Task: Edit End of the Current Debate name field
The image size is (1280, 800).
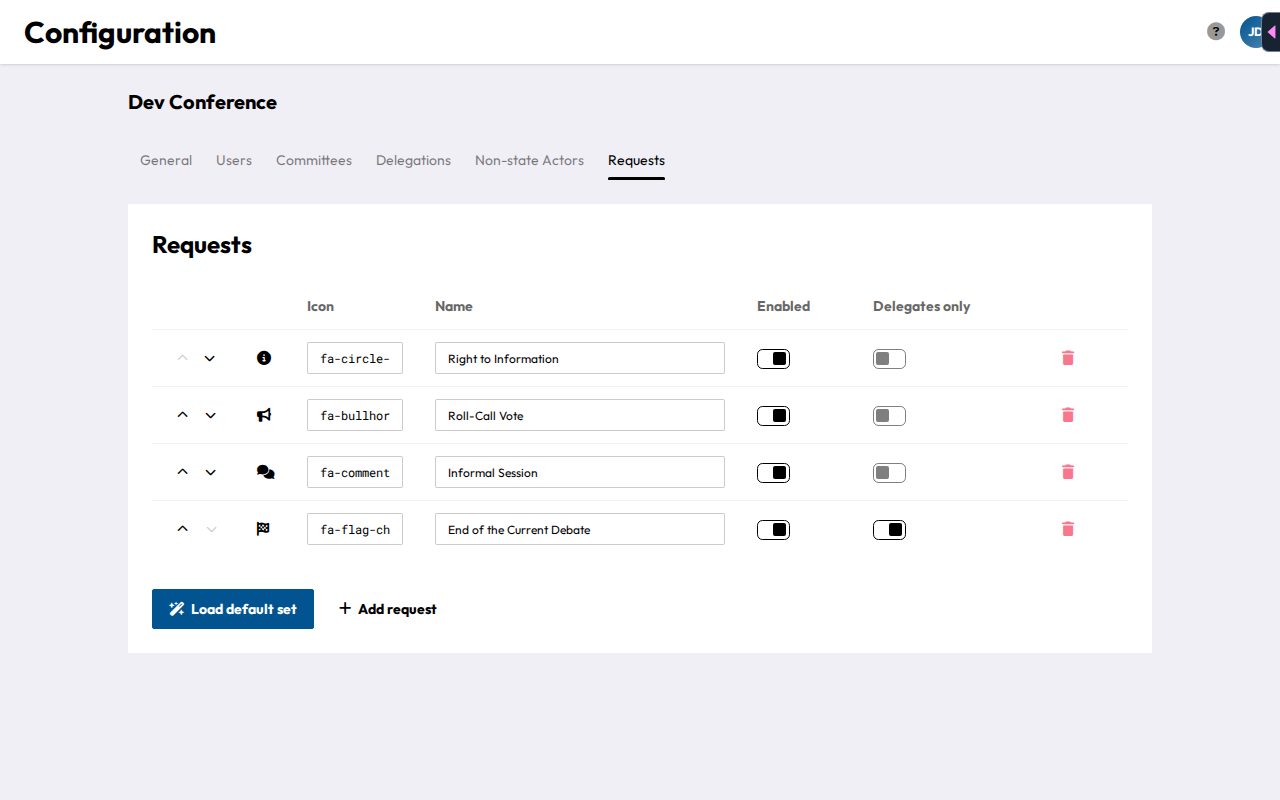Action: (580, 529)
